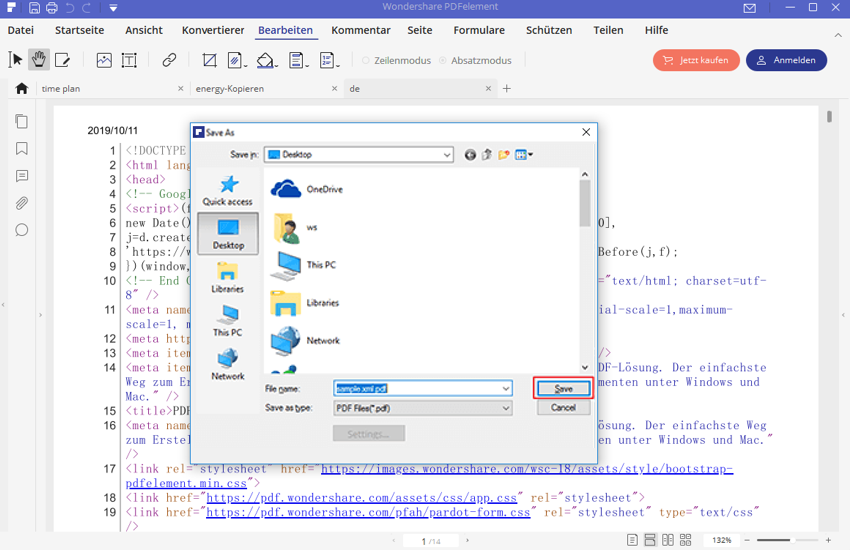Image resolution: width=850 pixels, height=550 pixels.
Task: Open the view menu dropdown in dialog
Action: point(524,155)
